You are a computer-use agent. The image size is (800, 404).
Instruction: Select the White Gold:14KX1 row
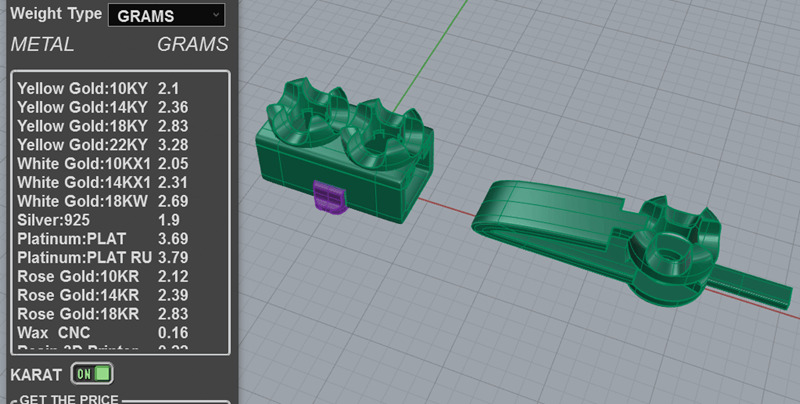120,183
